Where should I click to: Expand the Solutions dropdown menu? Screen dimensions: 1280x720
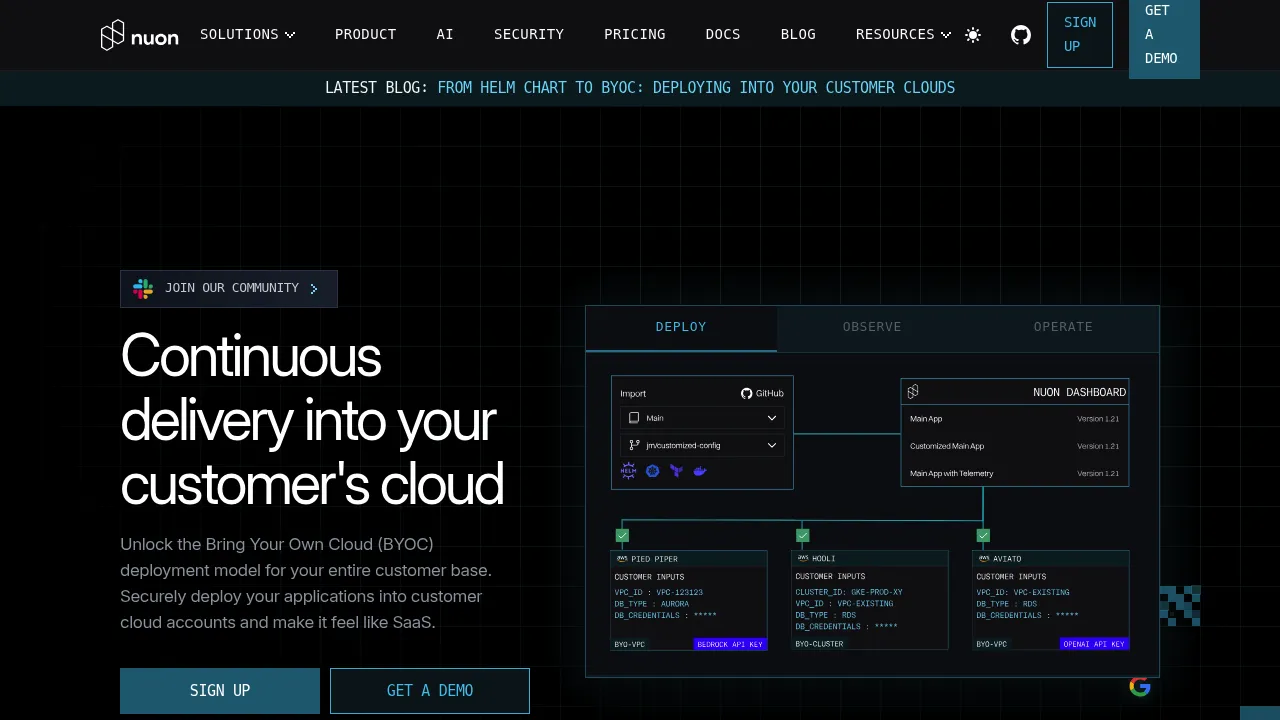click(247, 34)
